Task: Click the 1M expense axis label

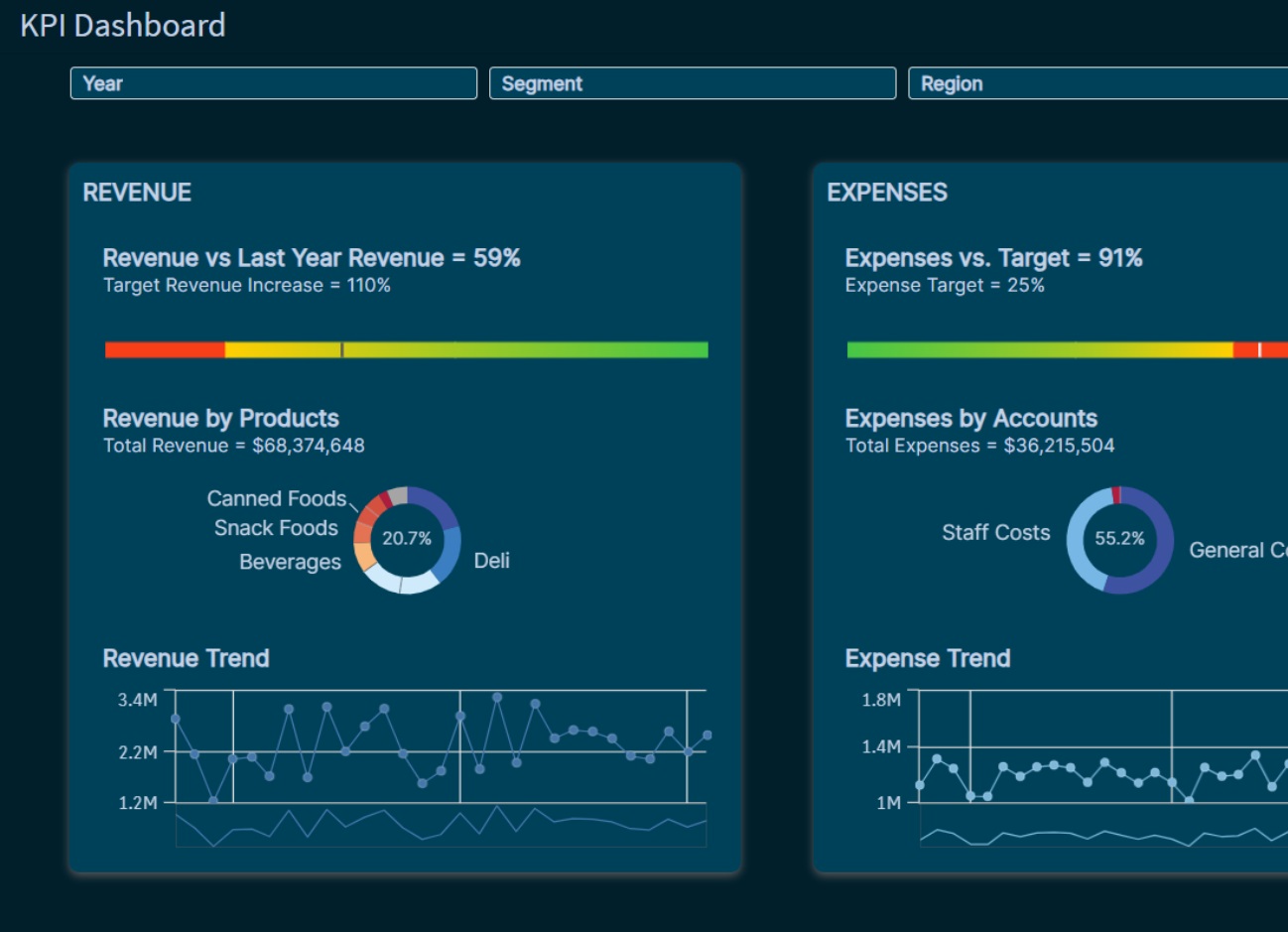Action: 889,803
